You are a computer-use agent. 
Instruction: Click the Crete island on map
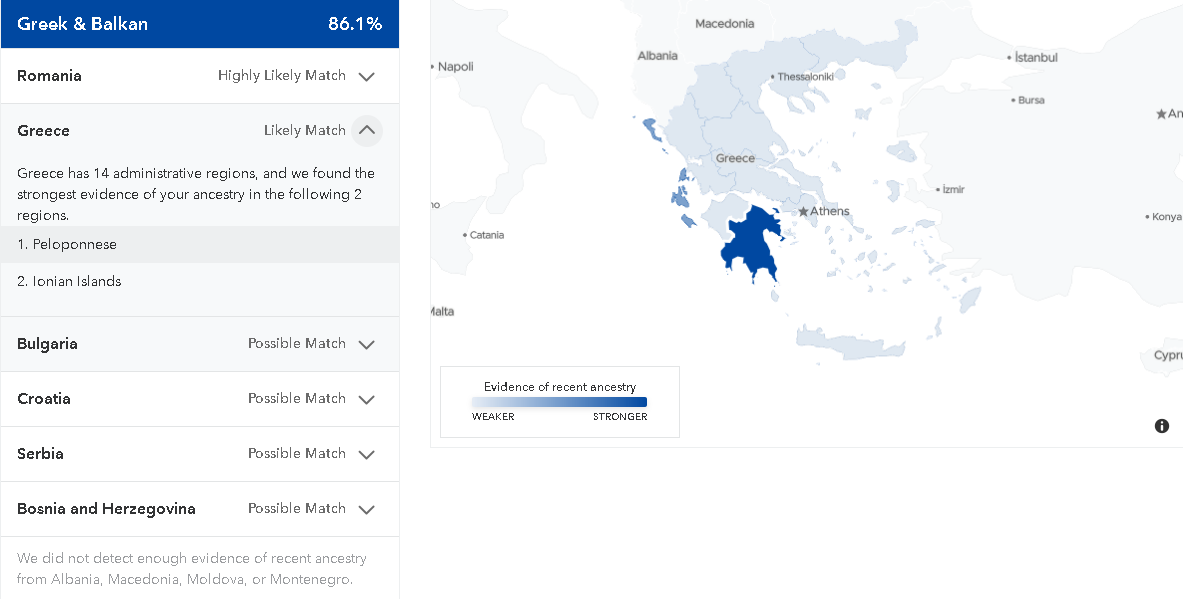[850, 342]
